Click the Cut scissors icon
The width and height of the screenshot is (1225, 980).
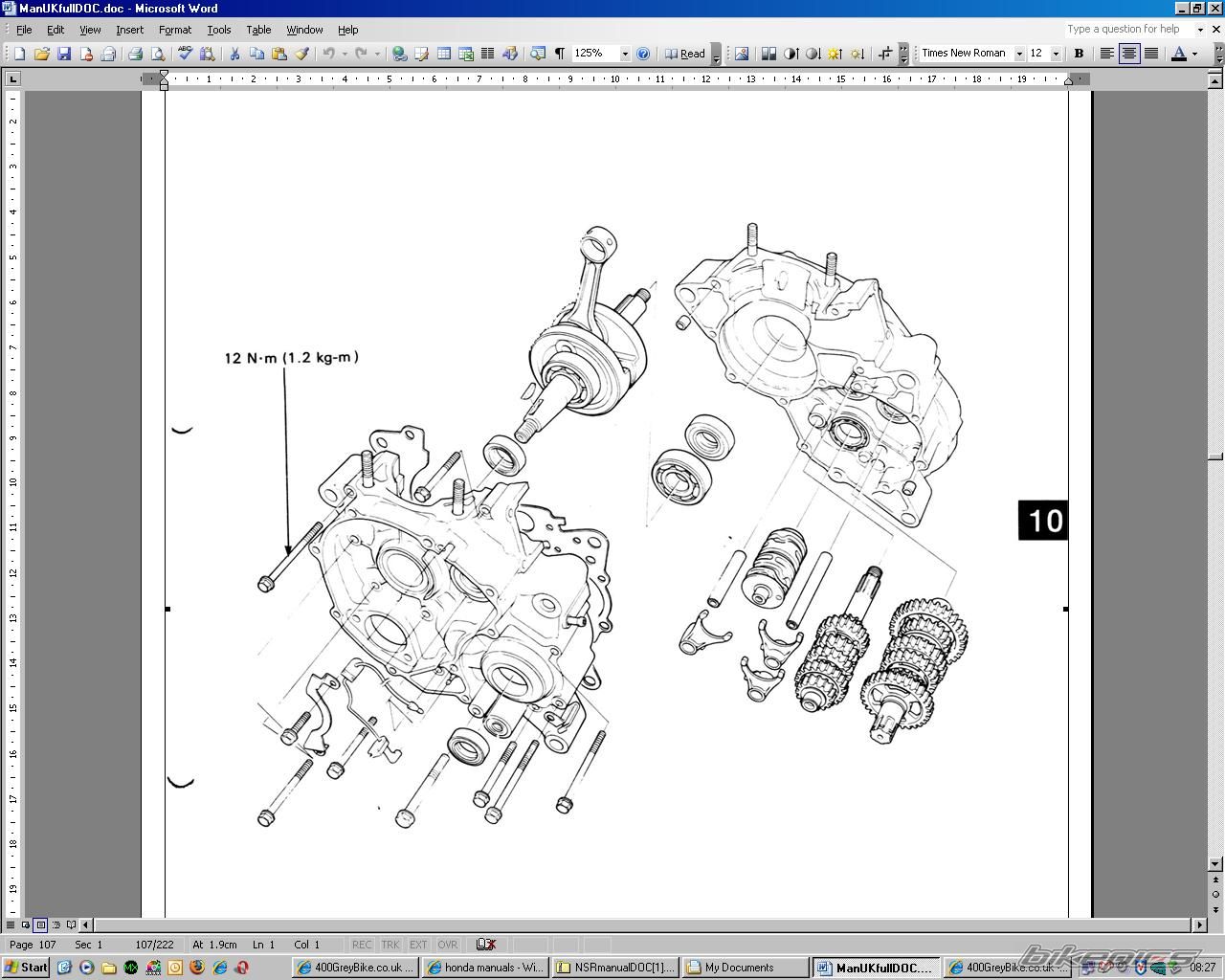pyautogui.click(x=234, y=54)
